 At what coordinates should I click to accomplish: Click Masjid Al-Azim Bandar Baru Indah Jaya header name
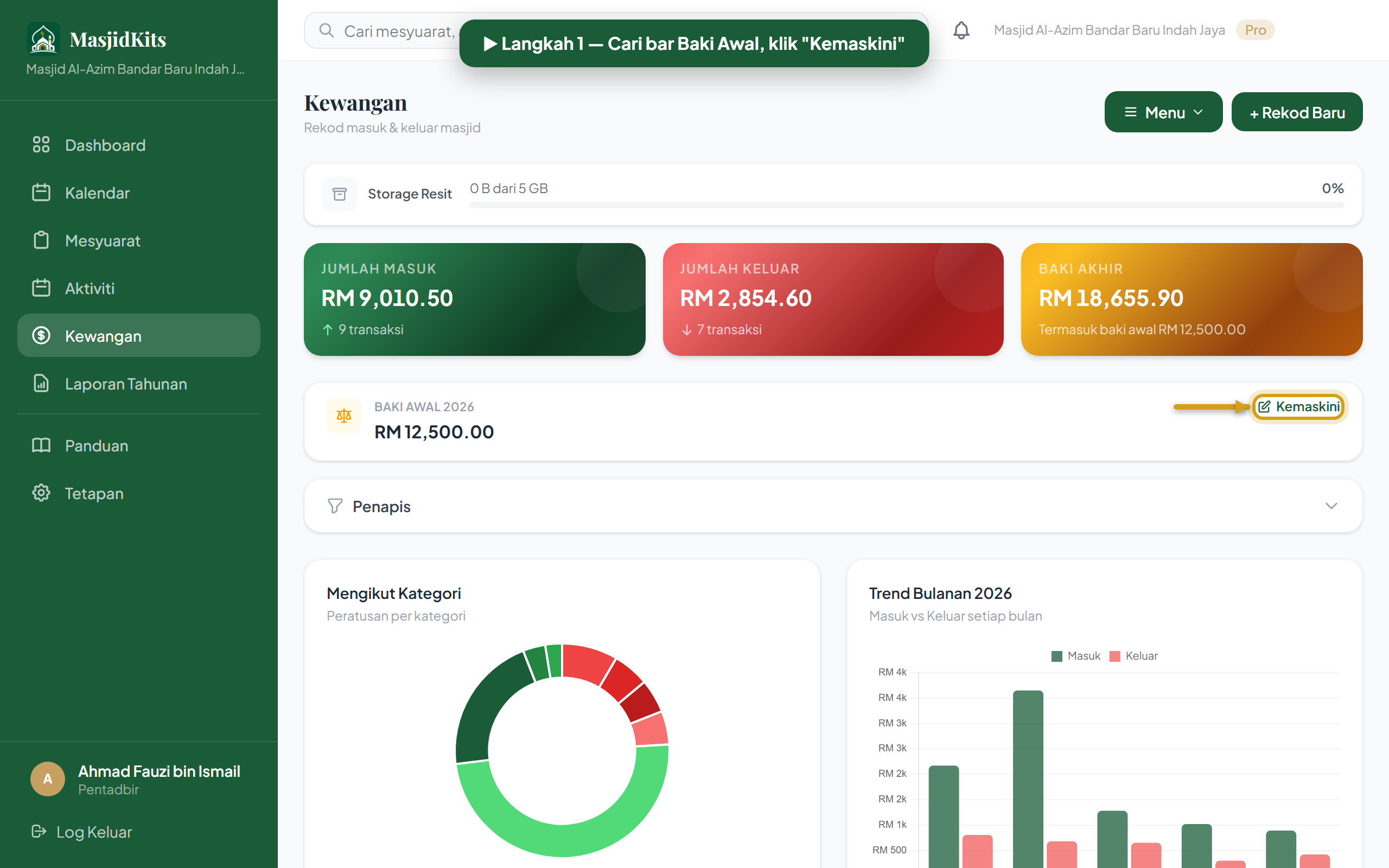1109,30
